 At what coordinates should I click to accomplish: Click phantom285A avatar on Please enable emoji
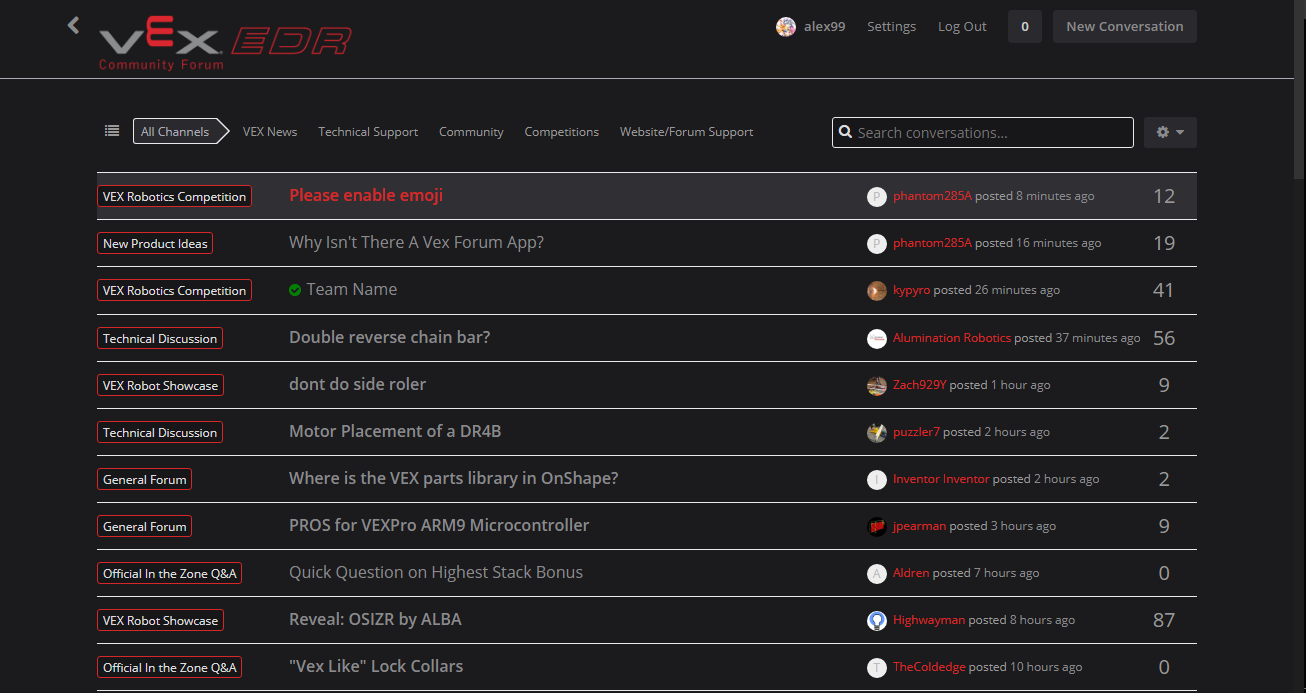[x=877, y=197]
